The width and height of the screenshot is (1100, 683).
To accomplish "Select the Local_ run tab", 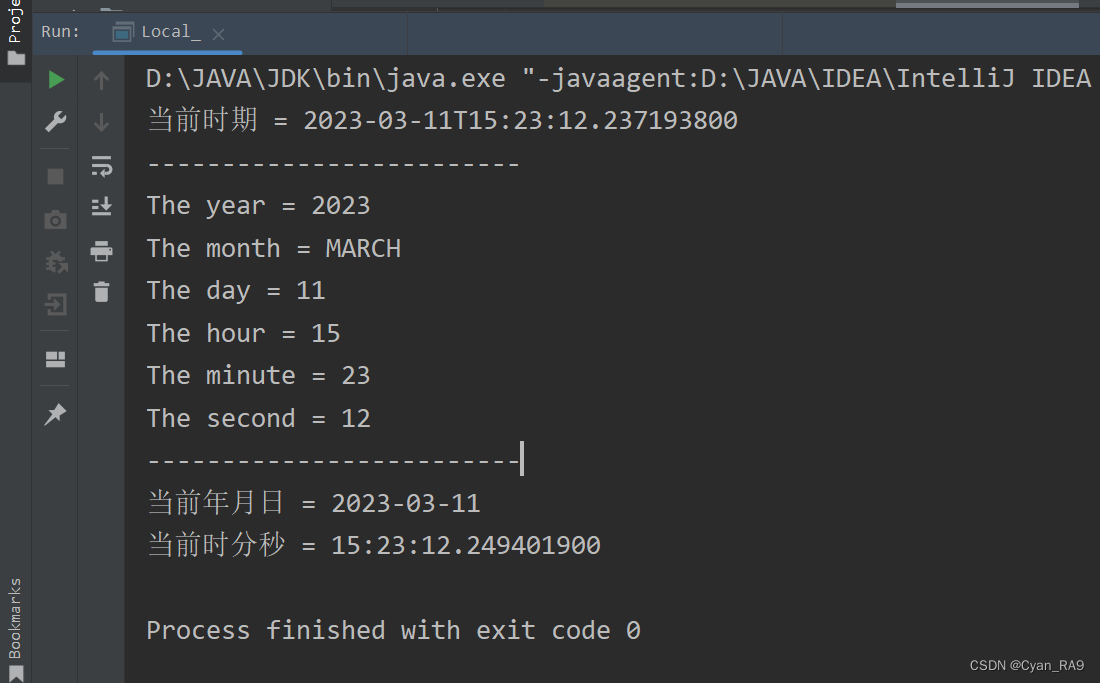I will 156,32.
